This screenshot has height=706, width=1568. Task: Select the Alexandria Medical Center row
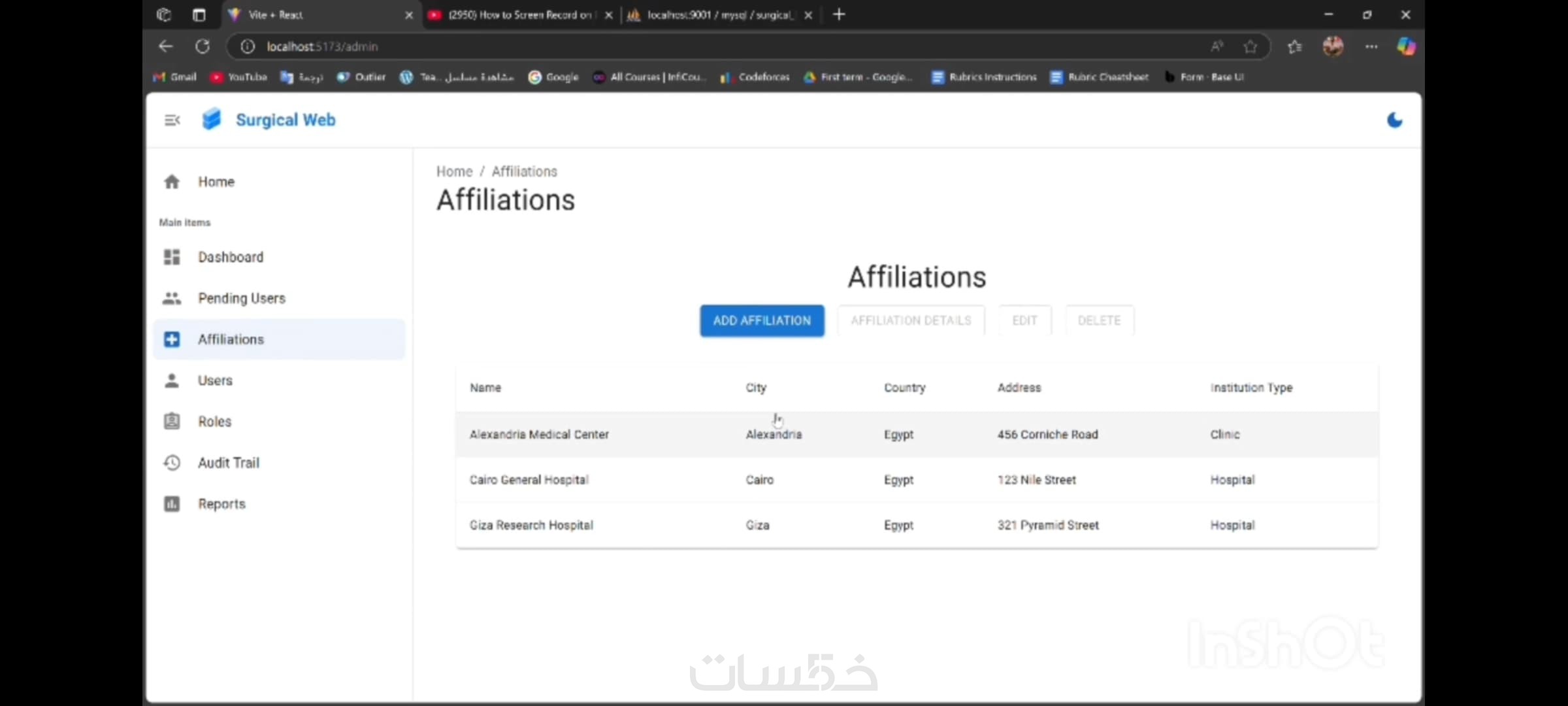pyautogui.click(x=539, y=435)
